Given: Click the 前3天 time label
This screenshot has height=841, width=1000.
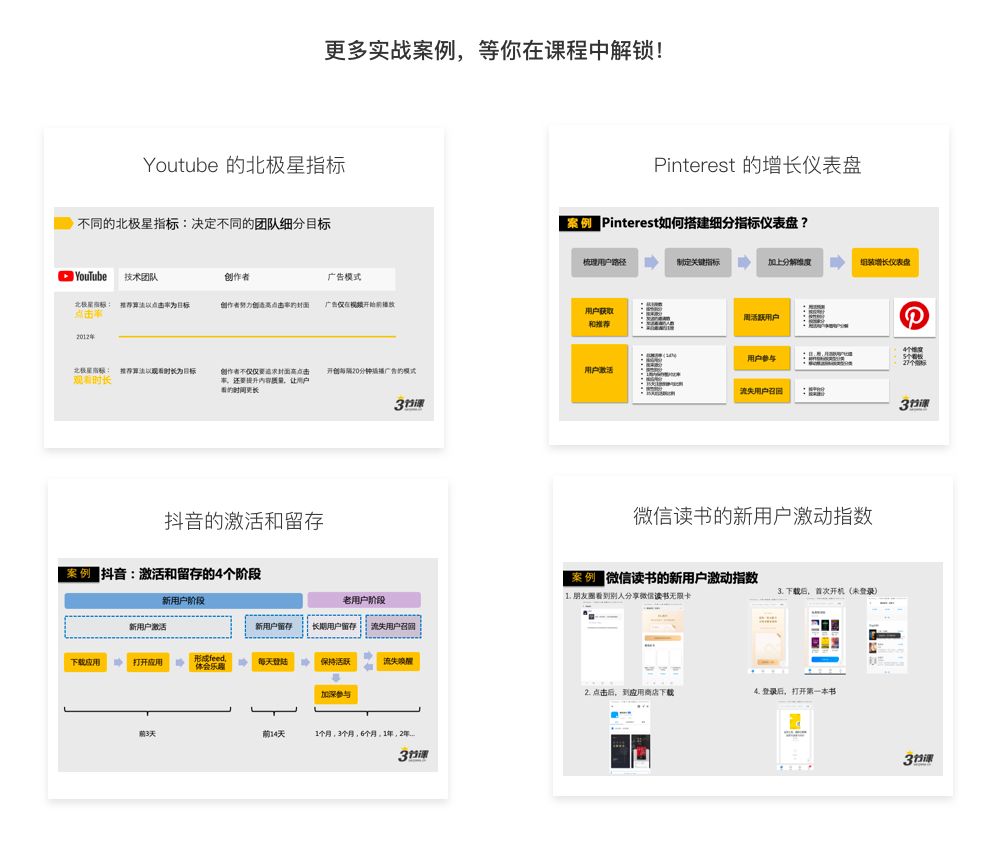Looking at the screenshot, I should point(147,734).
